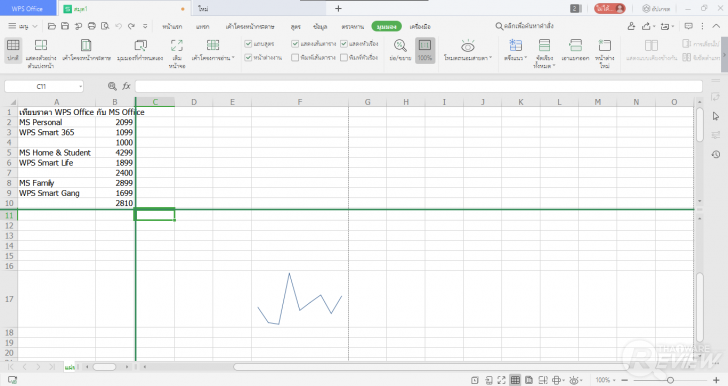This screenshot has width=728, height=386.
Task: Toggle the Print Headings checkbox
Action: point(344,58)
